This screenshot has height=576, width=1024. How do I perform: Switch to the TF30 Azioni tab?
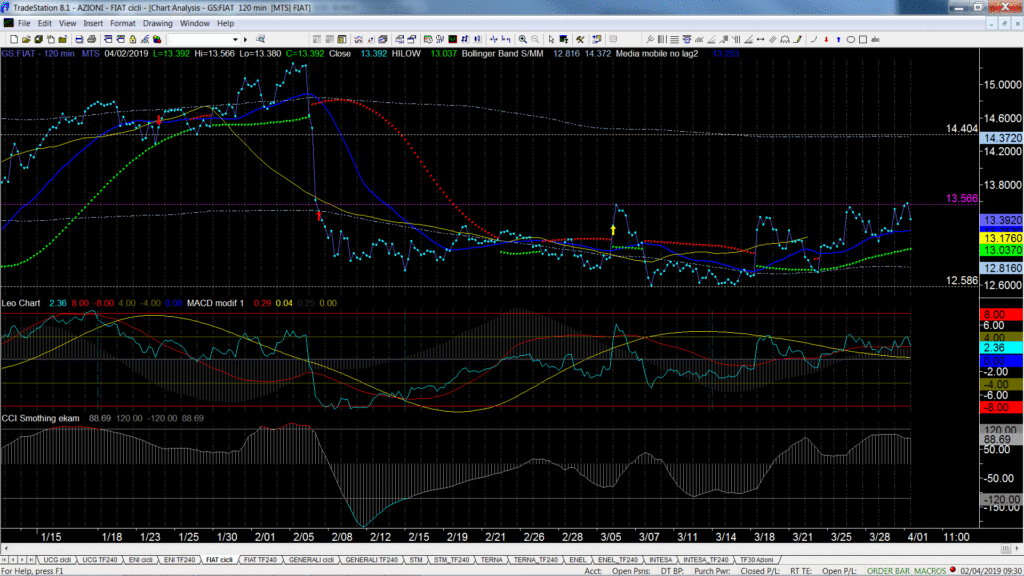(756, 560)
